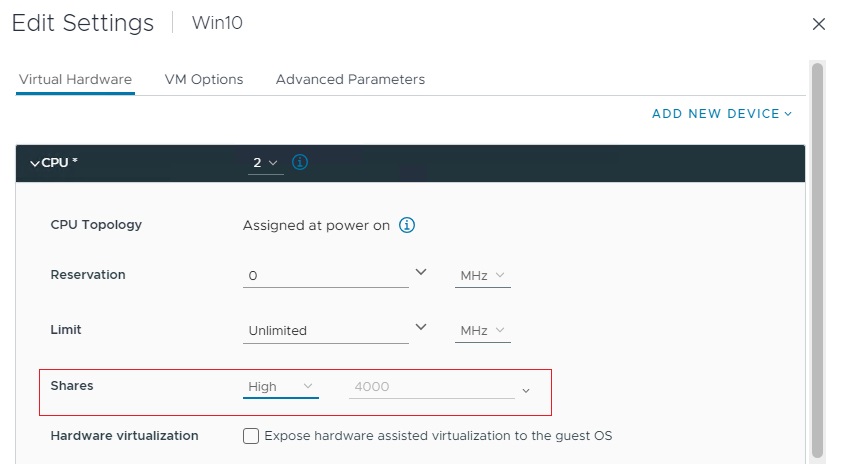Open the Advanced Parameters tab
The width and height of the screenshot is (843, 464).
pyautogui.click(x=350, y=79)
